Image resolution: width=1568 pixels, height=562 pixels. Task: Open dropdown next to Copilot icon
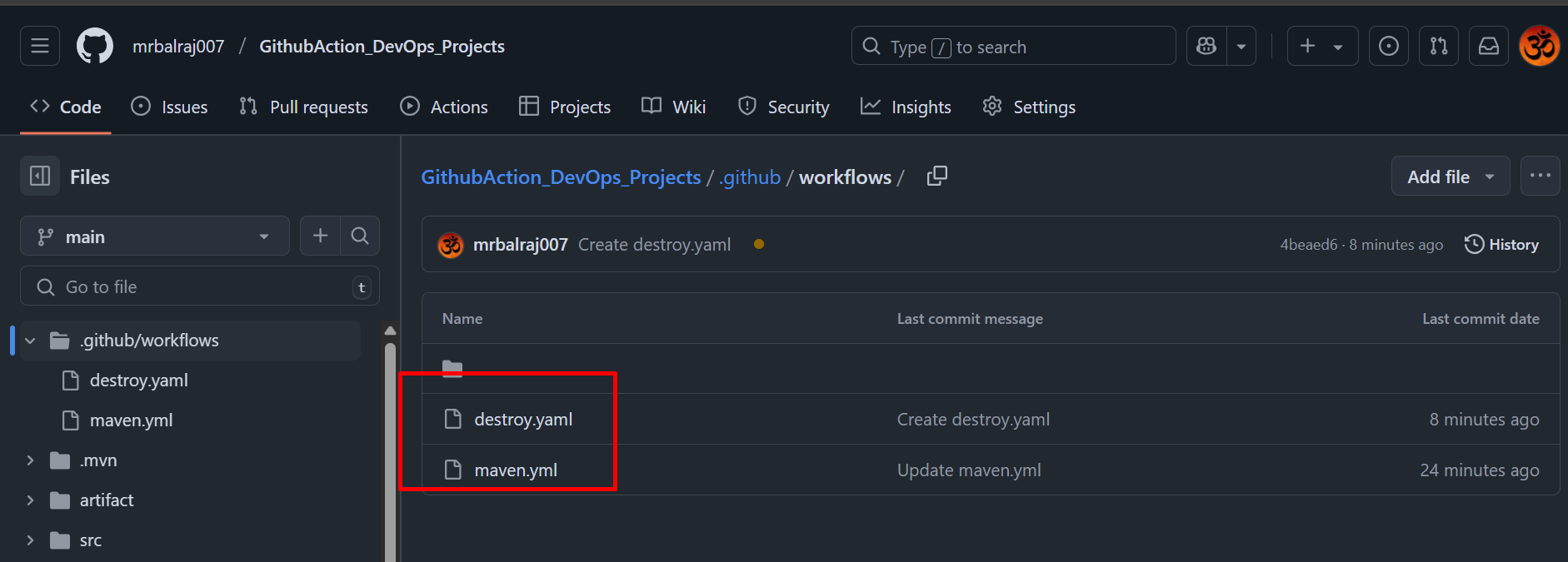(x=1241, y=46)
